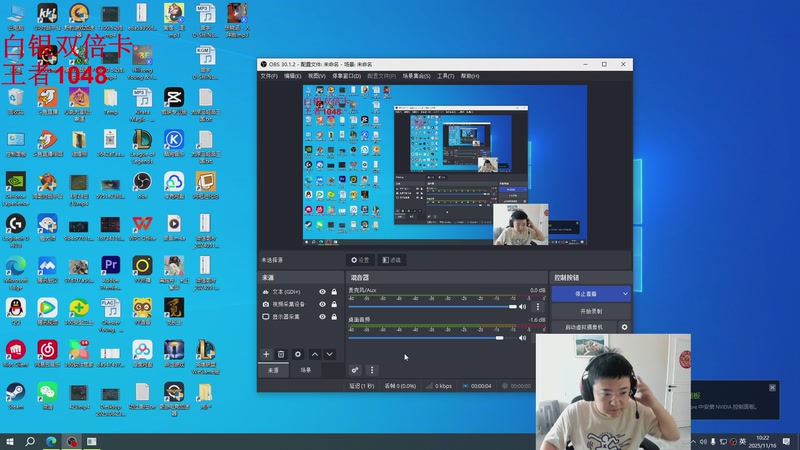800x450 pixels.
Task: Click the OBS preview canvas
Action: (x=444, y=165)
